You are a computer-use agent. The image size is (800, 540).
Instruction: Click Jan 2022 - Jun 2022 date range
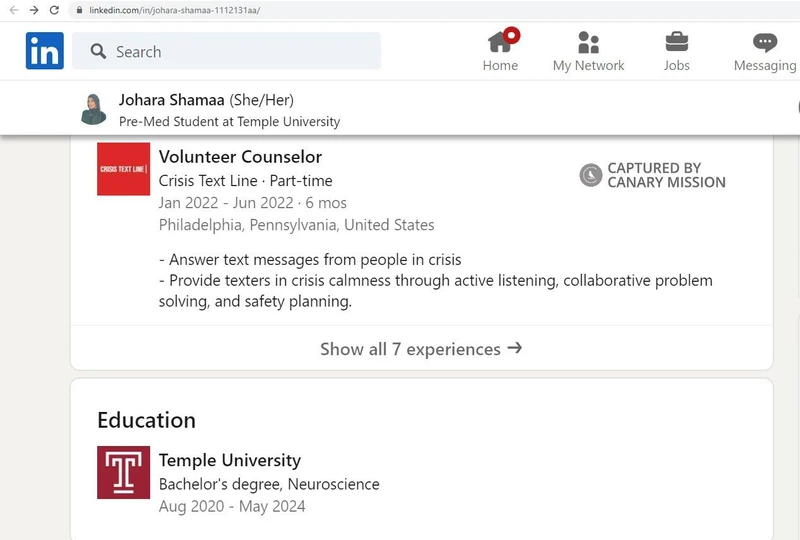click(226, 203)
